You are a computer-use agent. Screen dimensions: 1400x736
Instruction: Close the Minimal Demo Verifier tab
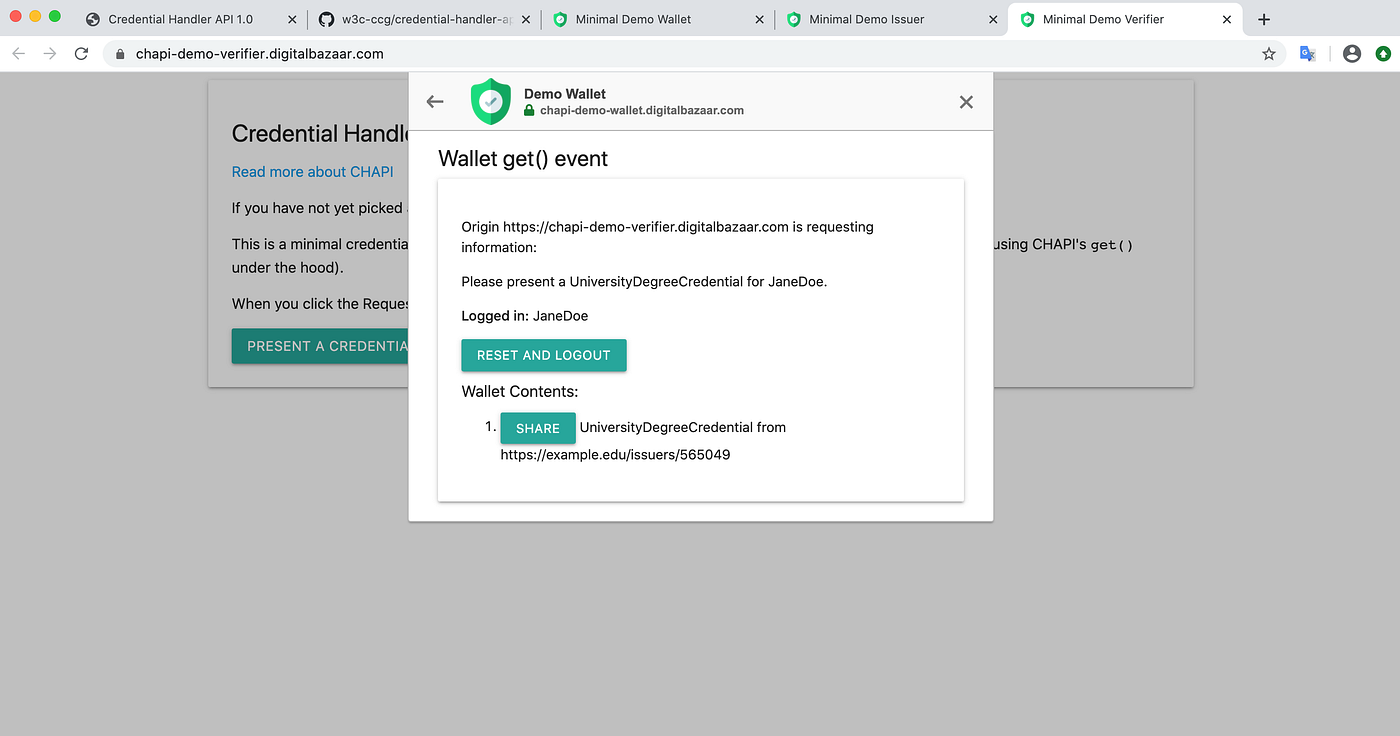pyautogui.click(x=1227, y=19)
